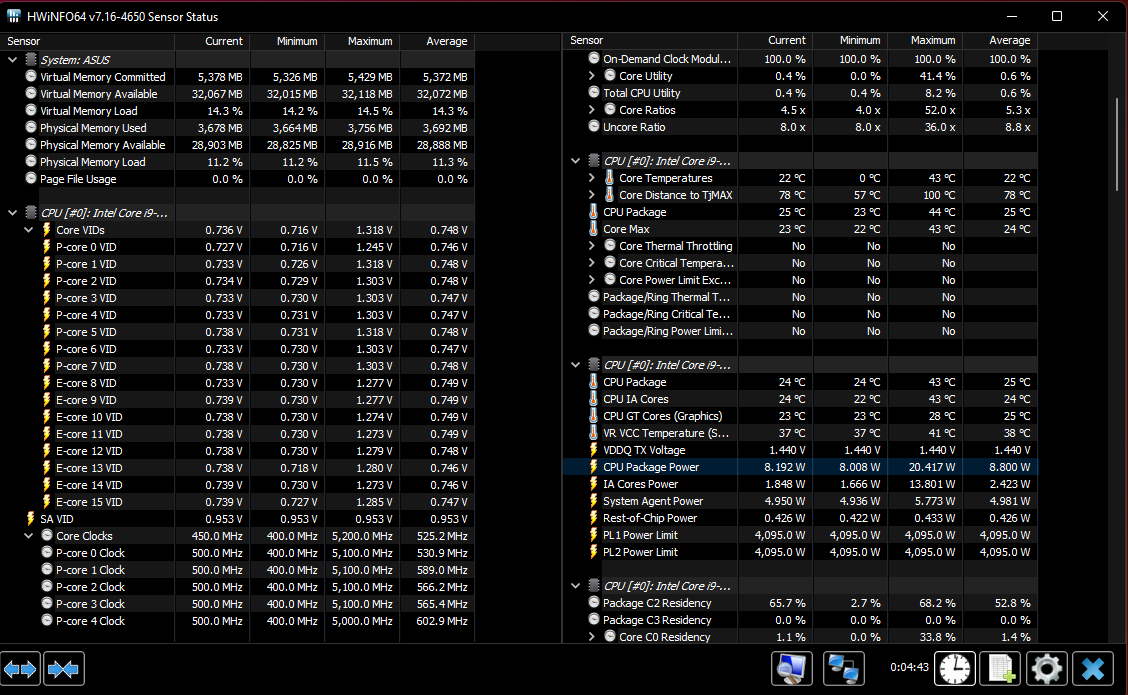The height and width of the screenshot is (695, 1128).
Task: Click the lightning icon beside E-core 15 VID
Action: [47, 502]
